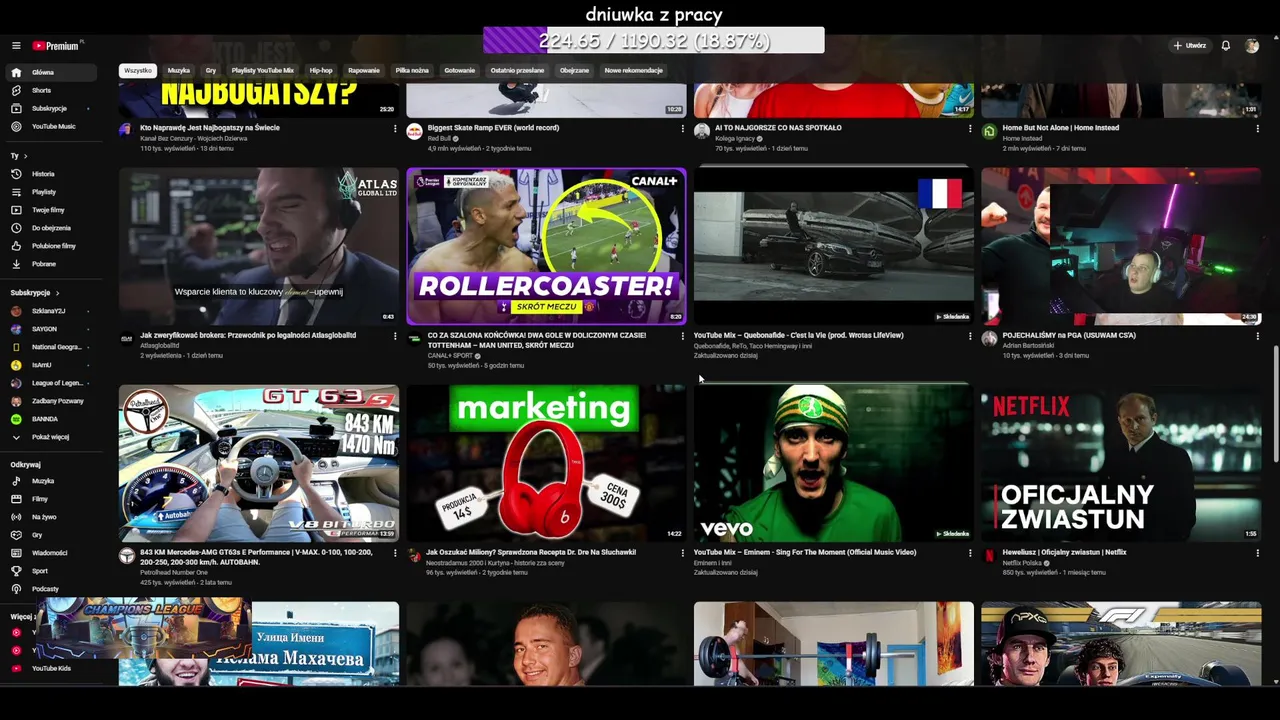The image size is (1280, 720).
Task: Expand Pokaż więcej subscriptions
Action: click(52, 437)
